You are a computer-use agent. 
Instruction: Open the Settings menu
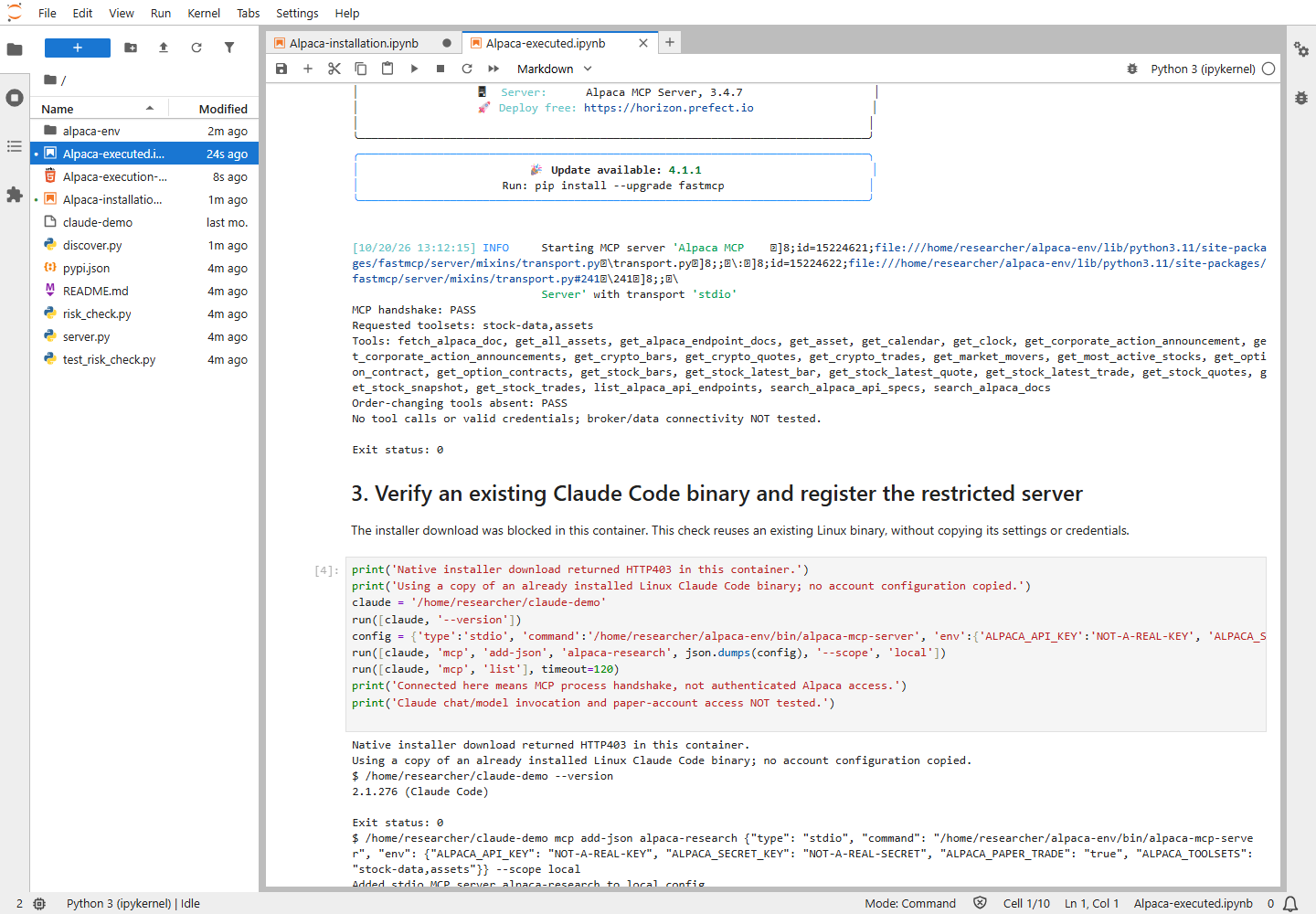(297, 13)
